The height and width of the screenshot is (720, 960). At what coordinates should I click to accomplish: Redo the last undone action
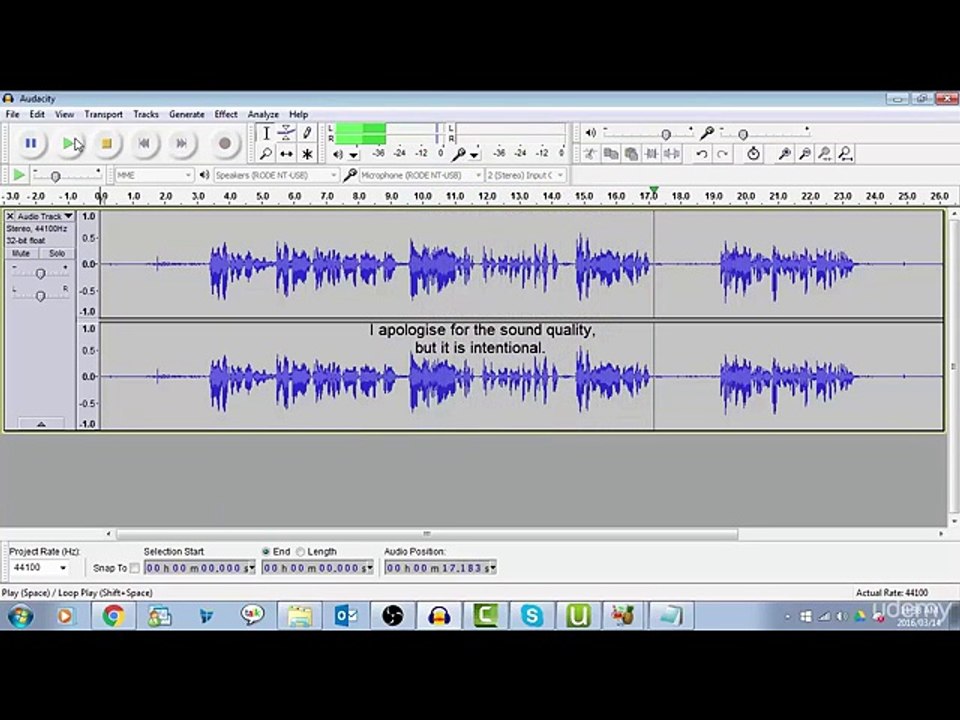tap(722, 154)
